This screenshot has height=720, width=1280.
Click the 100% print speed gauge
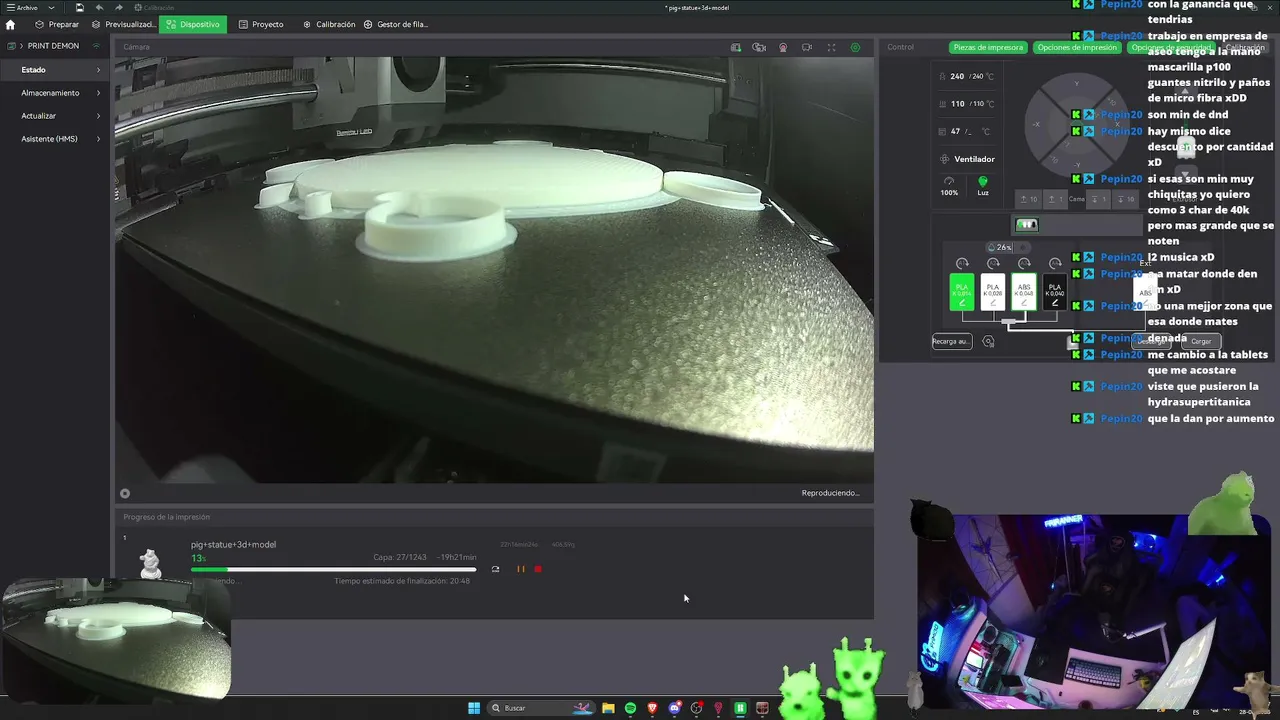[x=949, y=186]
